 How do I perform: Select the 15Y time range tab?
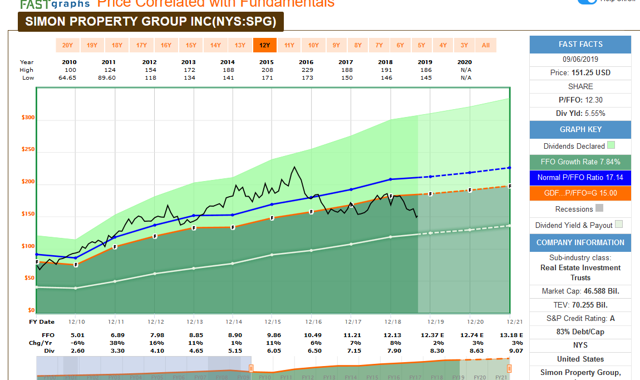pos(191,45)
